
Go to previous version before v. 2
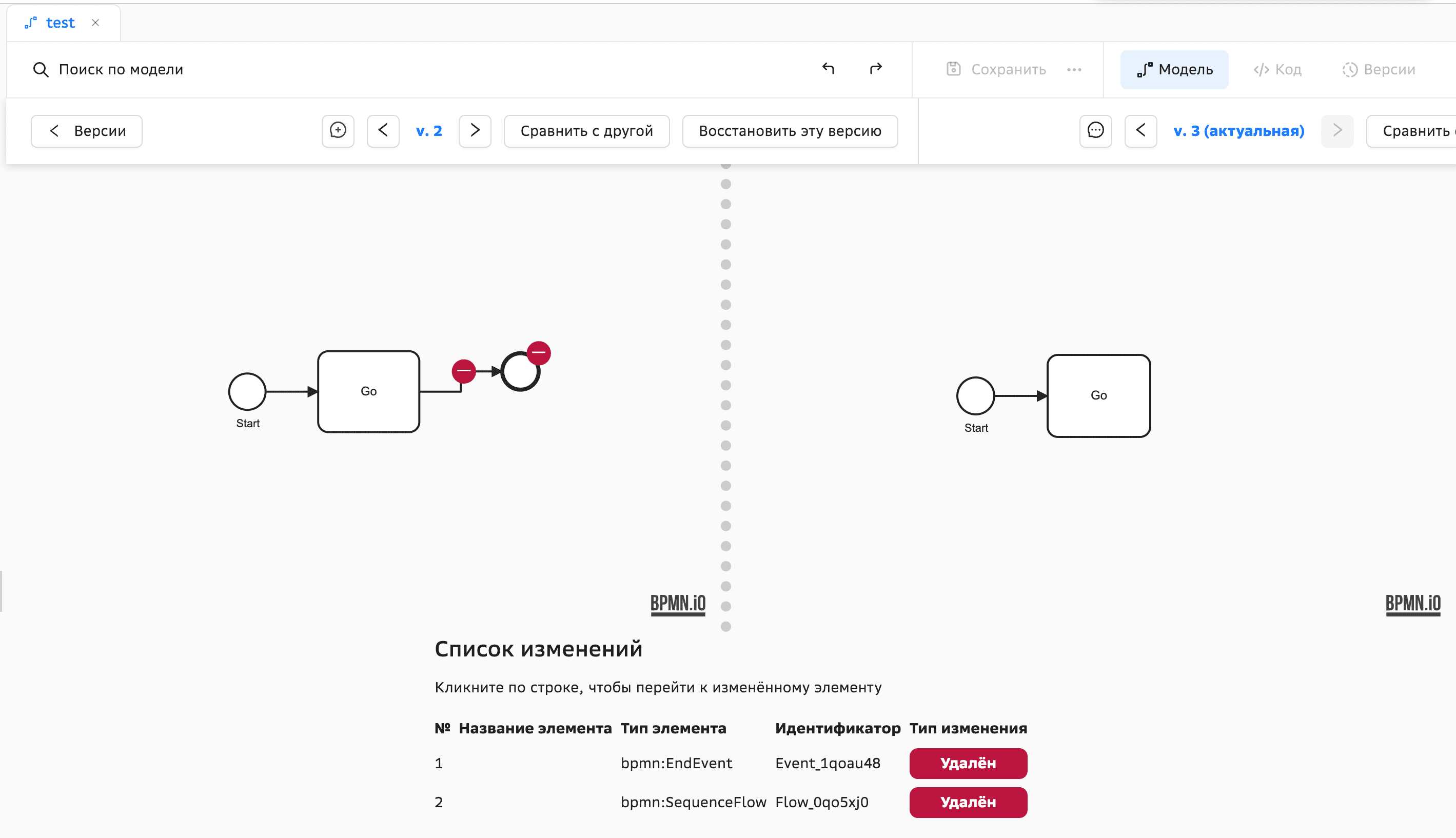pos(383,131)
